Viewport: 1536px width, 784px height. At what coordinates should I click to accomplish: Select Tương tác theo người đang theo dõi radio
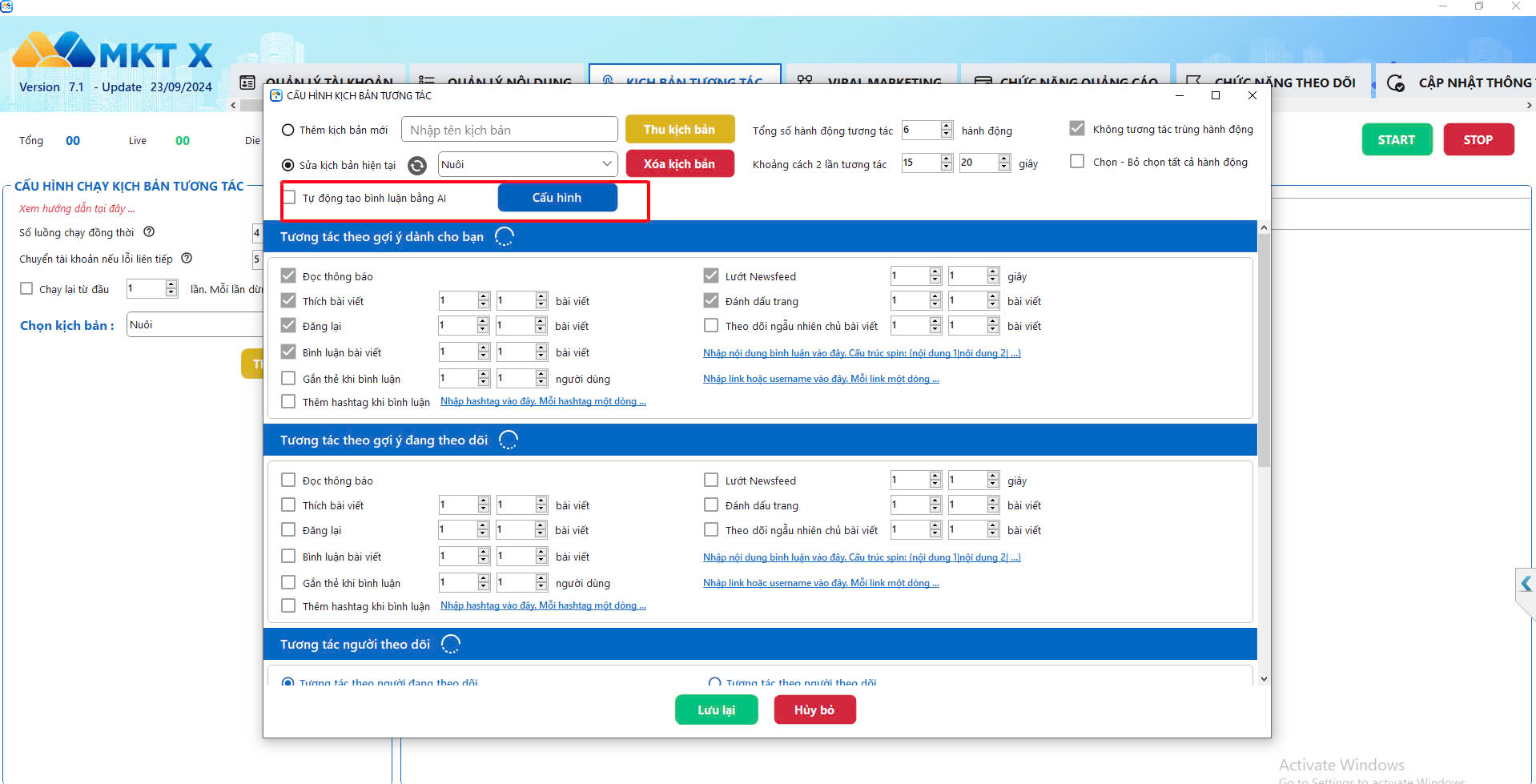click(287, 682)
